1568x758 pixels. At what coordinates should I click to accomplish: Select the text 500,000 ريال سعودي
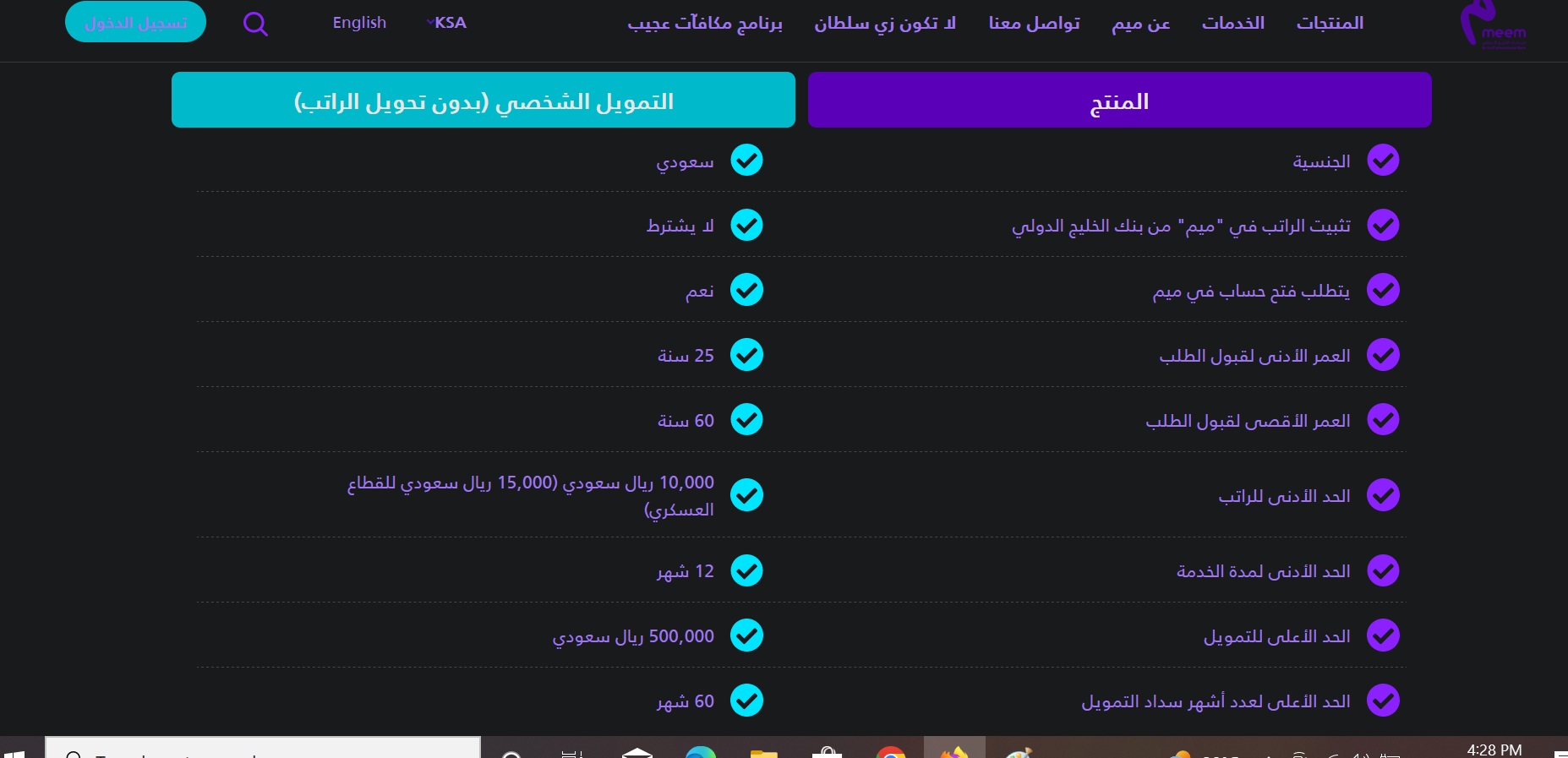[x=633, y=636]
